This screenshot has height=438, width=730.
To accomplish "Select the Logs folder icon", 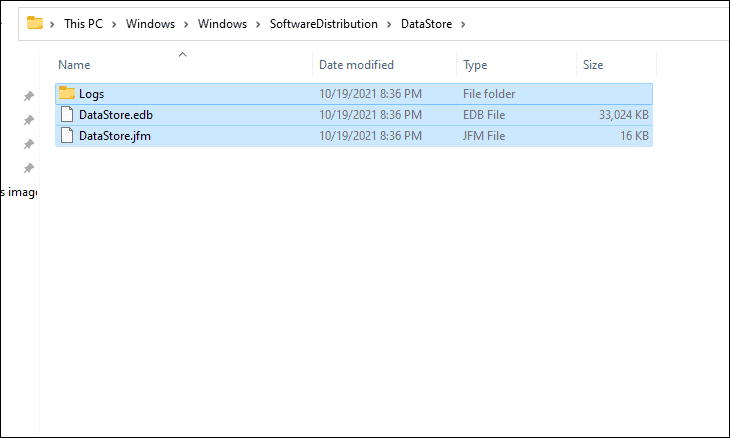I will (67, 93).
